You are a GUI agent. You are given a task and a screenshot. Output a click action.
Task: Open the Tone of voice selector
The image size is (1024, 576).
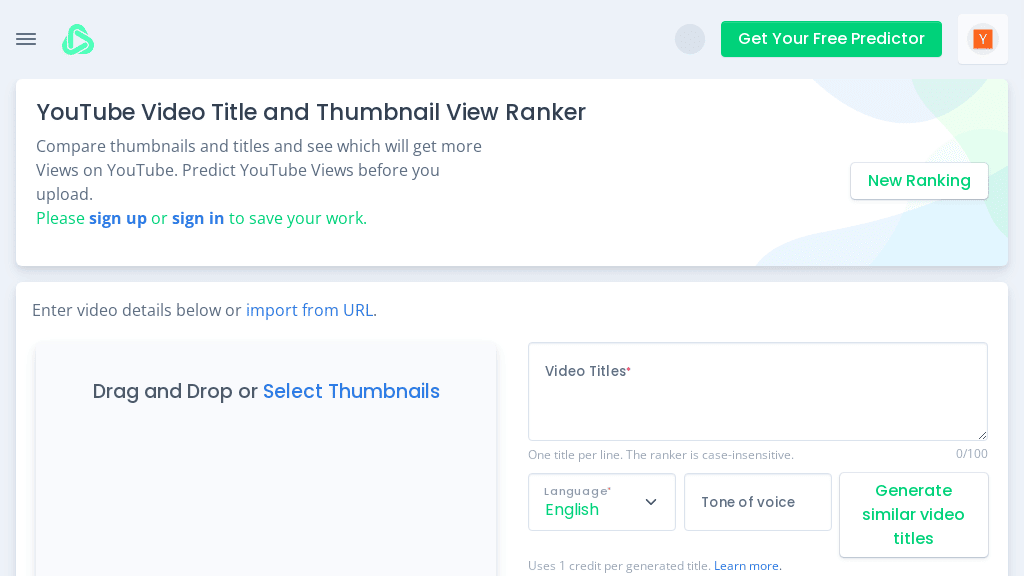tap(757, 502)
